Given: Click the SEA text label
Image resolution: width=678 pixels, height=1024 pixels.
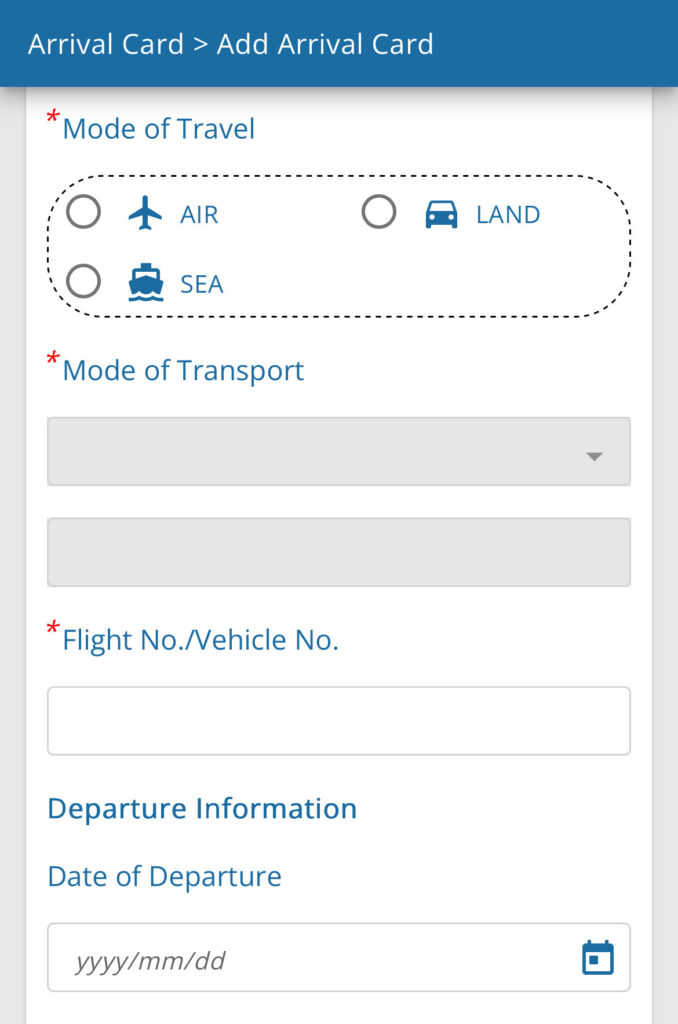Looking at the screenshot, I should pos(202,285).
